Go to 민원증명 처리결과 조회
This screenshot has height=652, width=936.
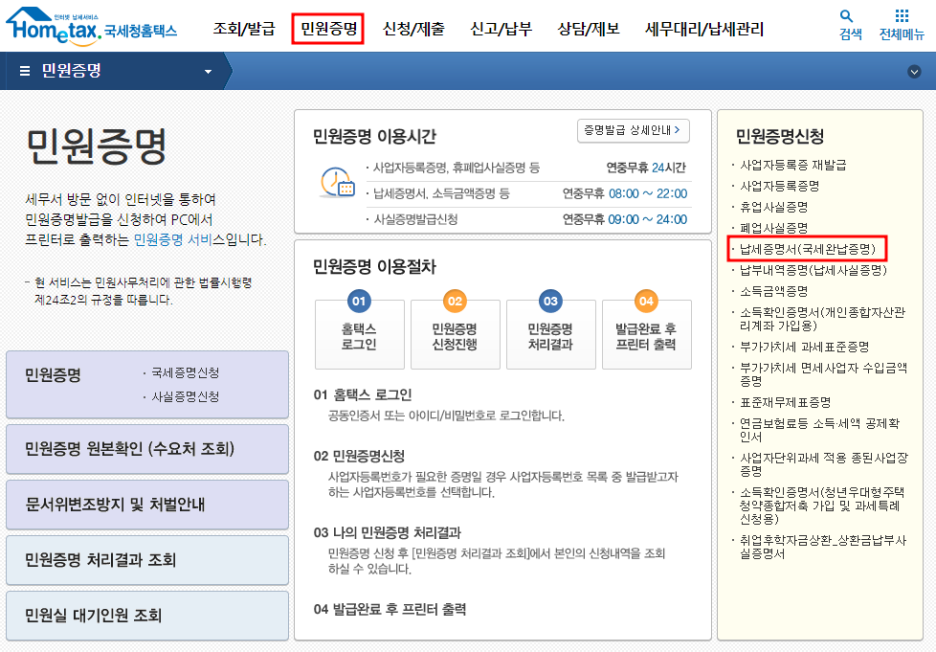pos(147,560)
